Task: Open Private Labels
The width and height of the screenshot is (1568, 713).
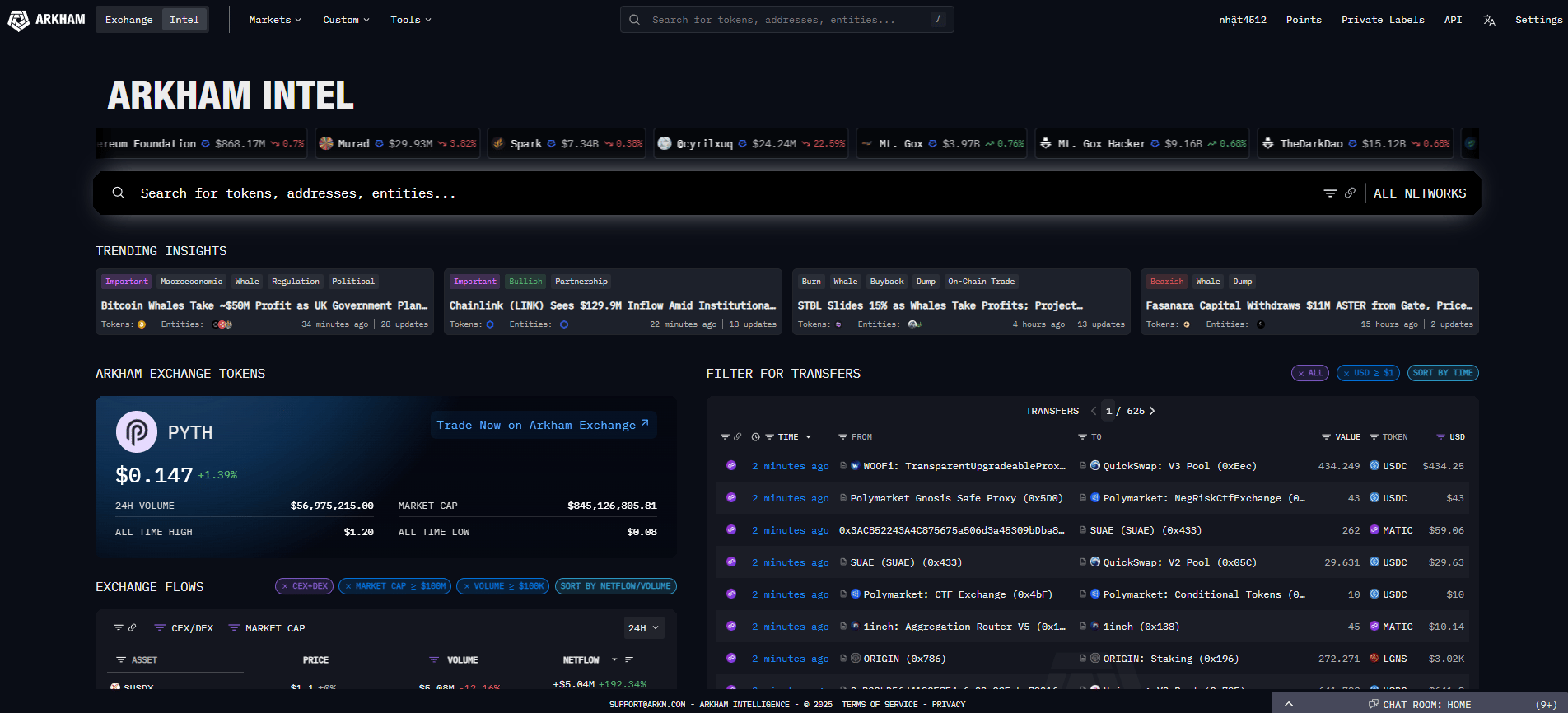Action: point(1383,20)
